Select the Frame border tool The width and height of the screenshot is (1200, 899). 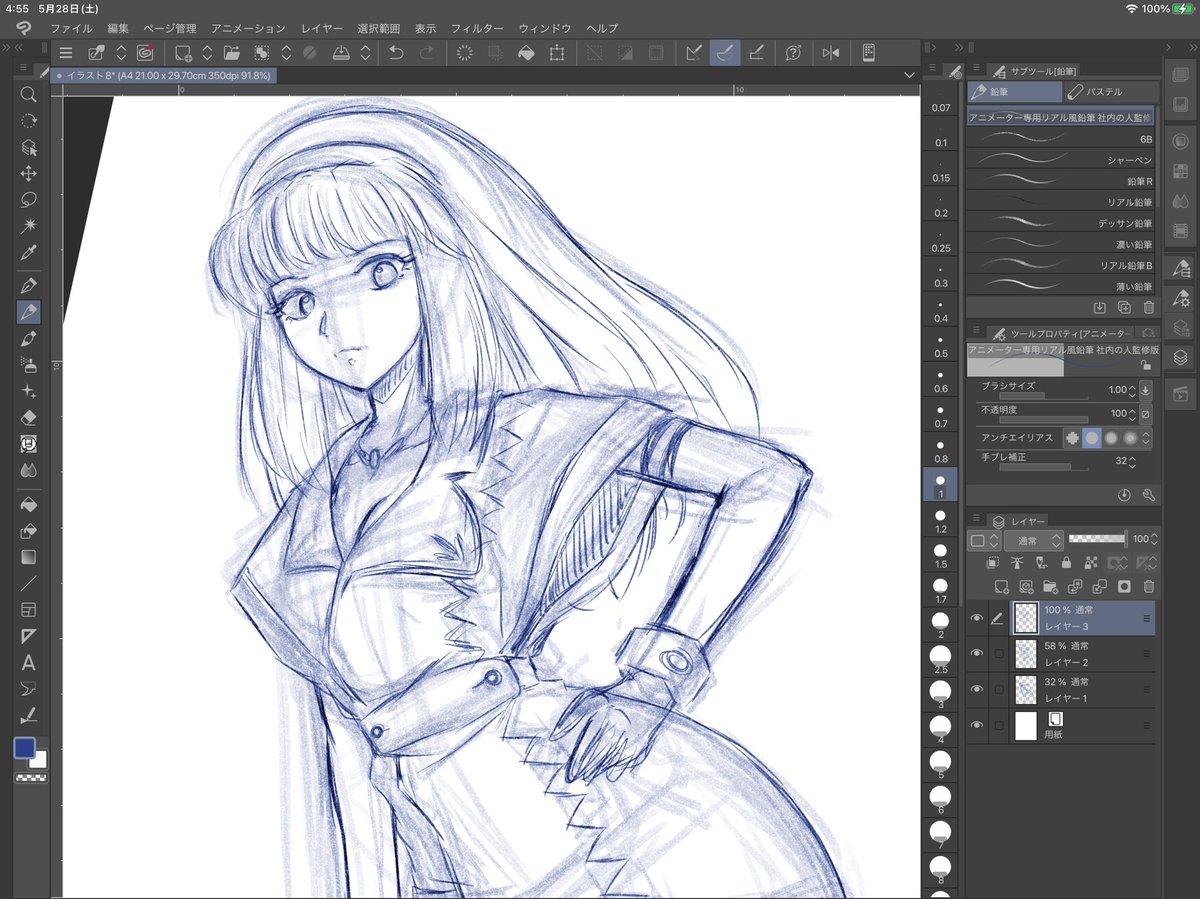[28, 609]
